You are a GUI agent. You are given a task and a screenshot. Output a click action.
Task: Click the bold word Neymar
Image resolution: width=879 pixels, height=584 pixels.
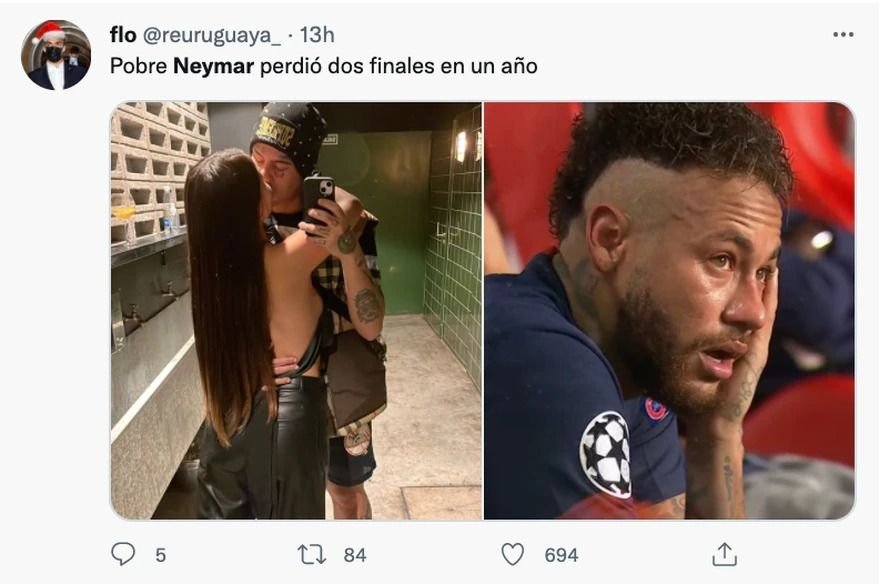coord(214,66)
